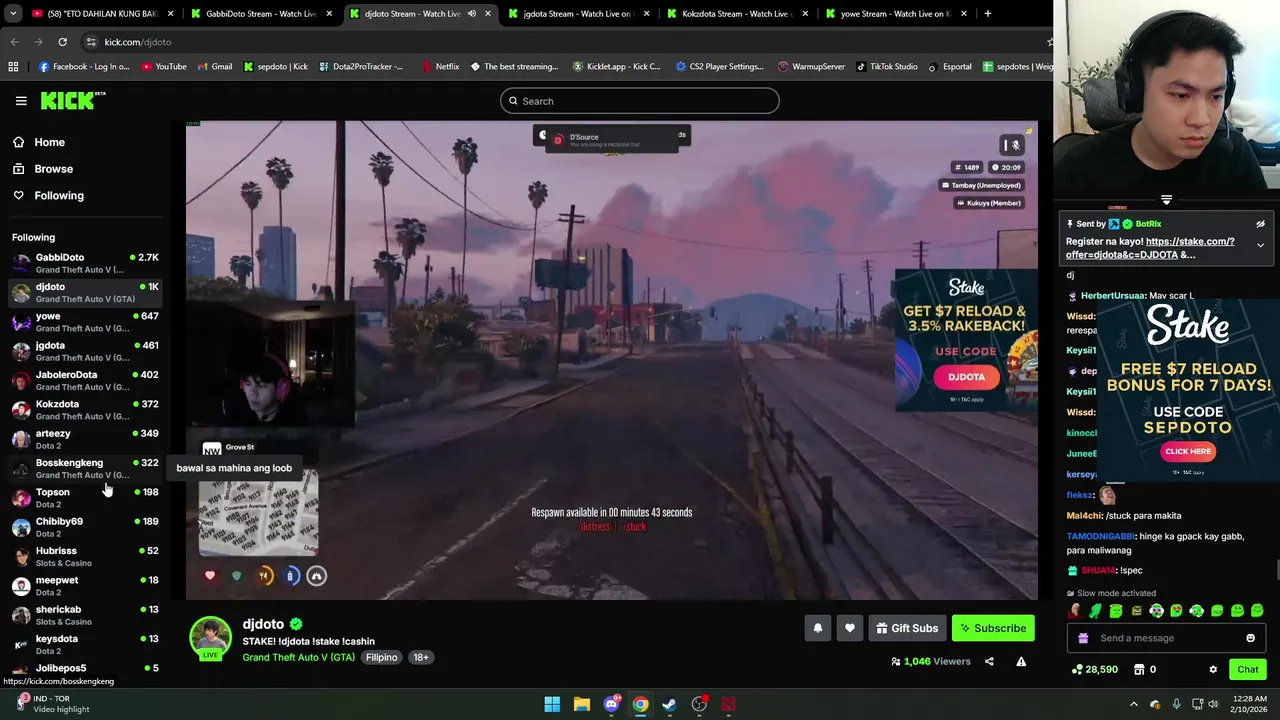The image size is (1280, 720).
Task: Open Steam from the taskbar
Action: (x=670, y=704)
